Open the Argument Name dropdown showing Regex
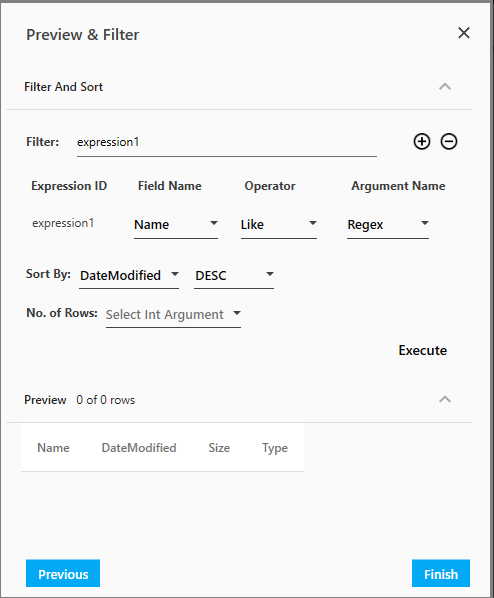Viewport: 494px width, 598px height. pos(388,225)
